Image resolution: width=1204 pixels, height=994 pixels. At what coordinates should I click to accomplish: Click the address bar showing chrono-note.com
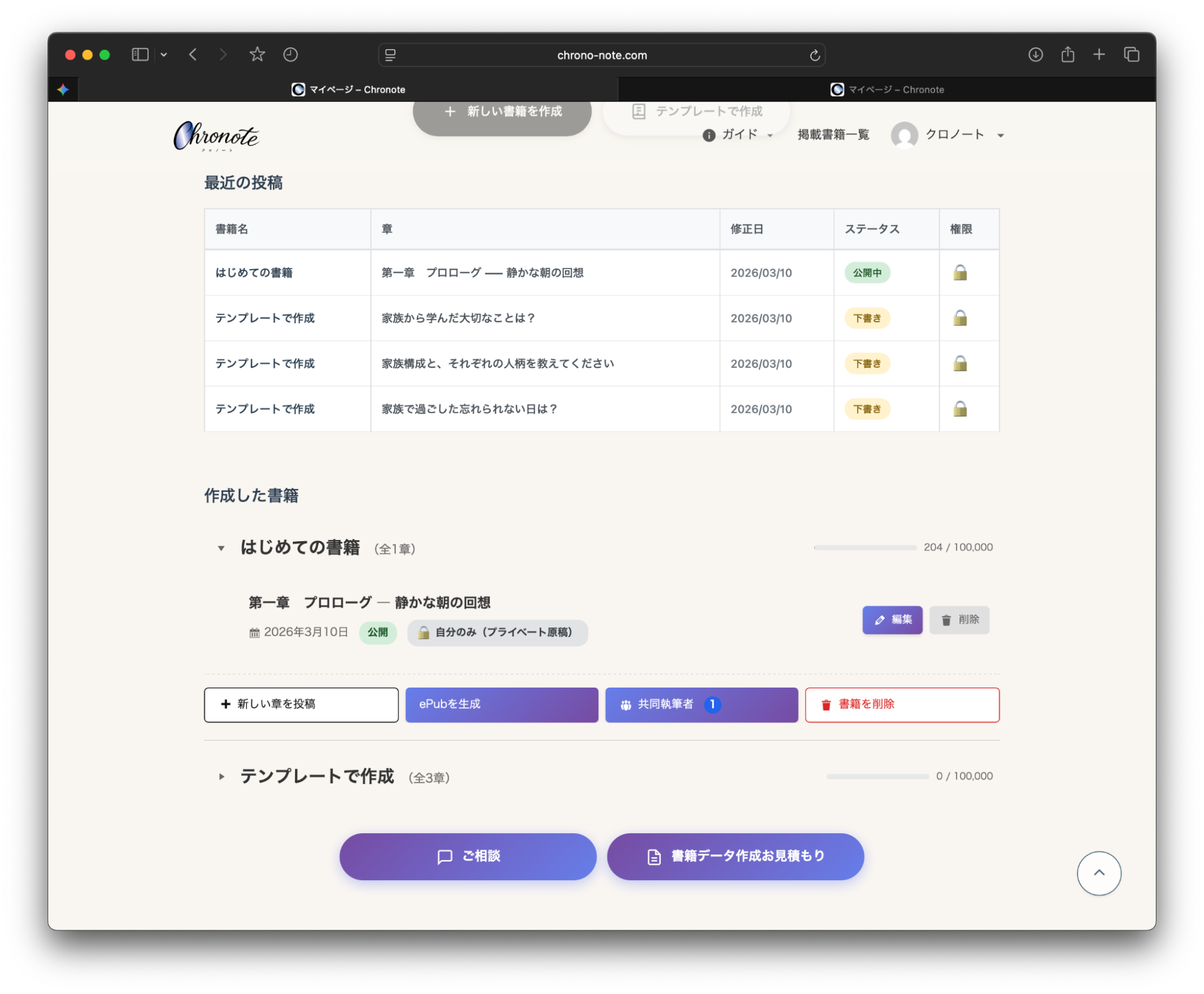602,54
